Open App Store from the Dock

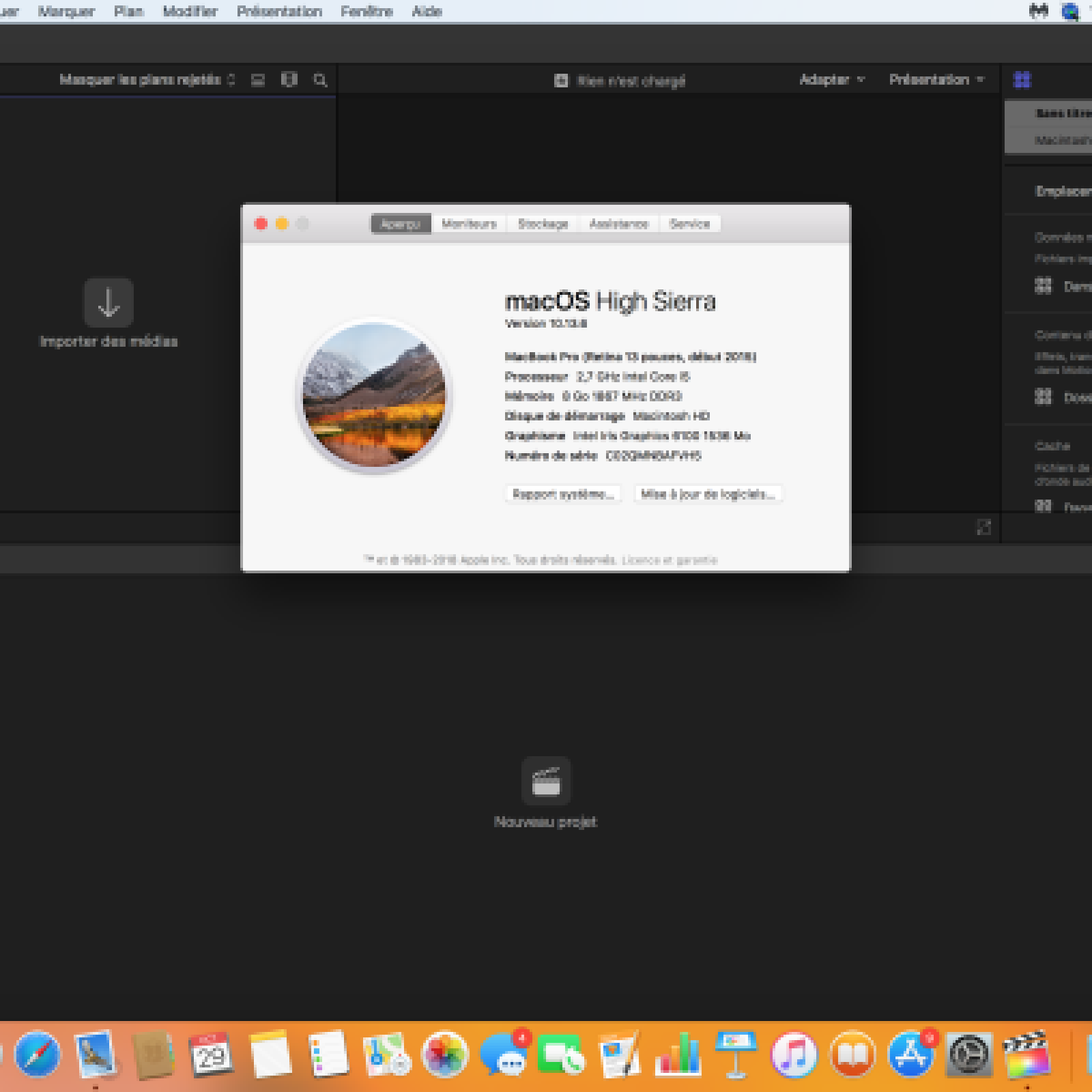(911, 1054)
